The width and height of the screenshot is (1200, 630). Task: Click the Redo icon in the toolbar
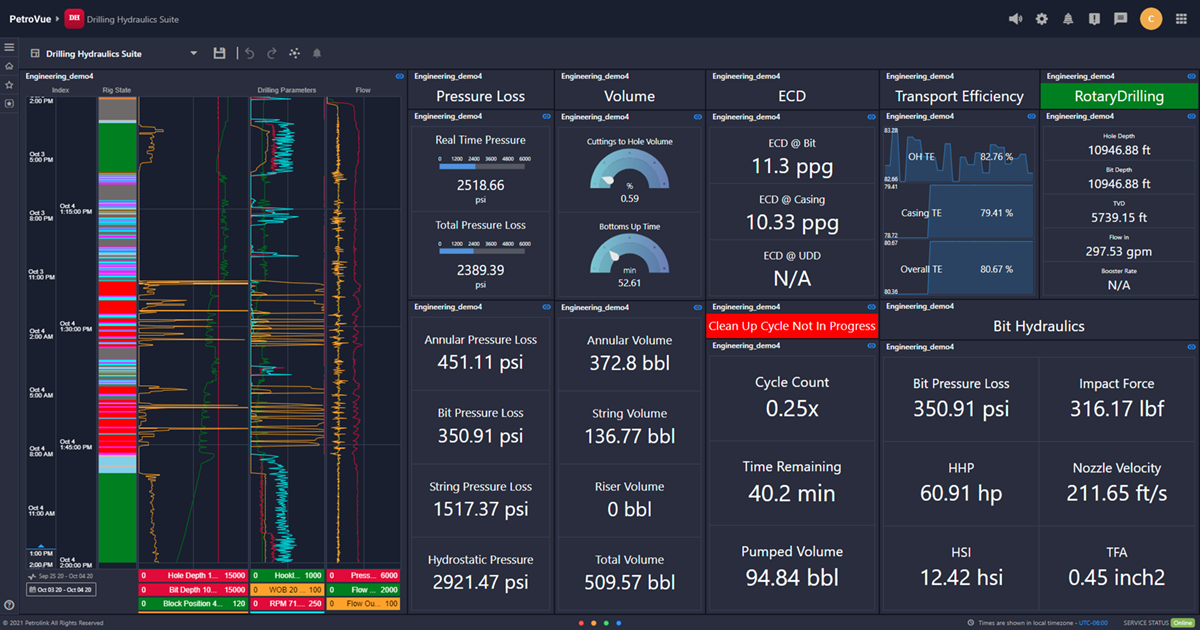(x=271, y=53)
